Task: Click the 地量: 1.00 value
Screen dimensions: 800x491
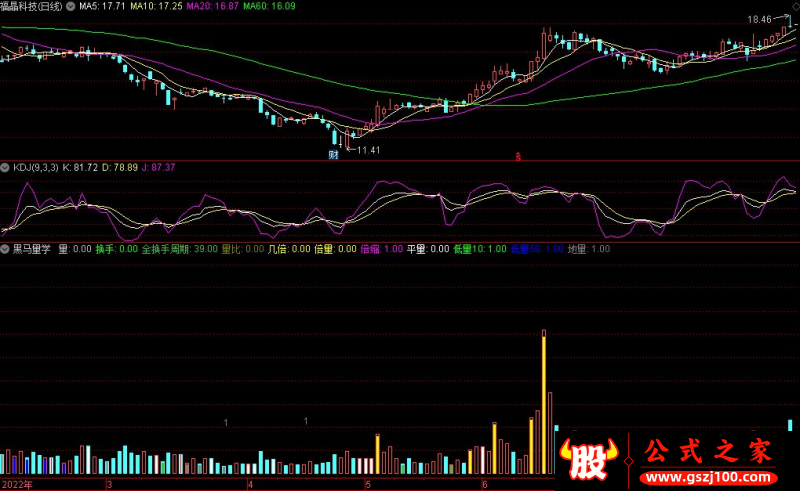Action: [589, 249]
